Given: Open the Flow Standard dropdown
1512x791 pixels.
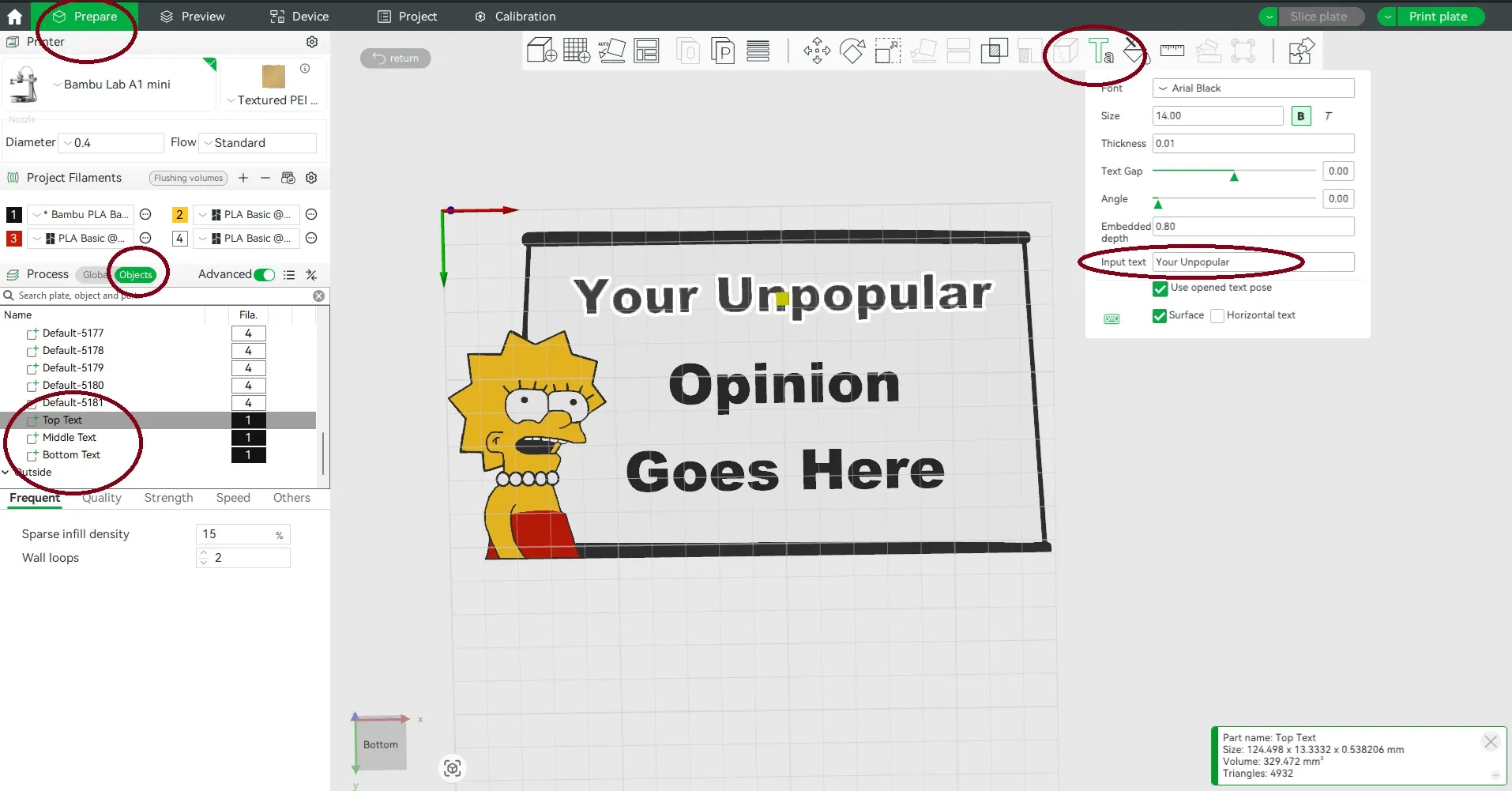Looking at the screenshot, I should [x=258, y=143].
